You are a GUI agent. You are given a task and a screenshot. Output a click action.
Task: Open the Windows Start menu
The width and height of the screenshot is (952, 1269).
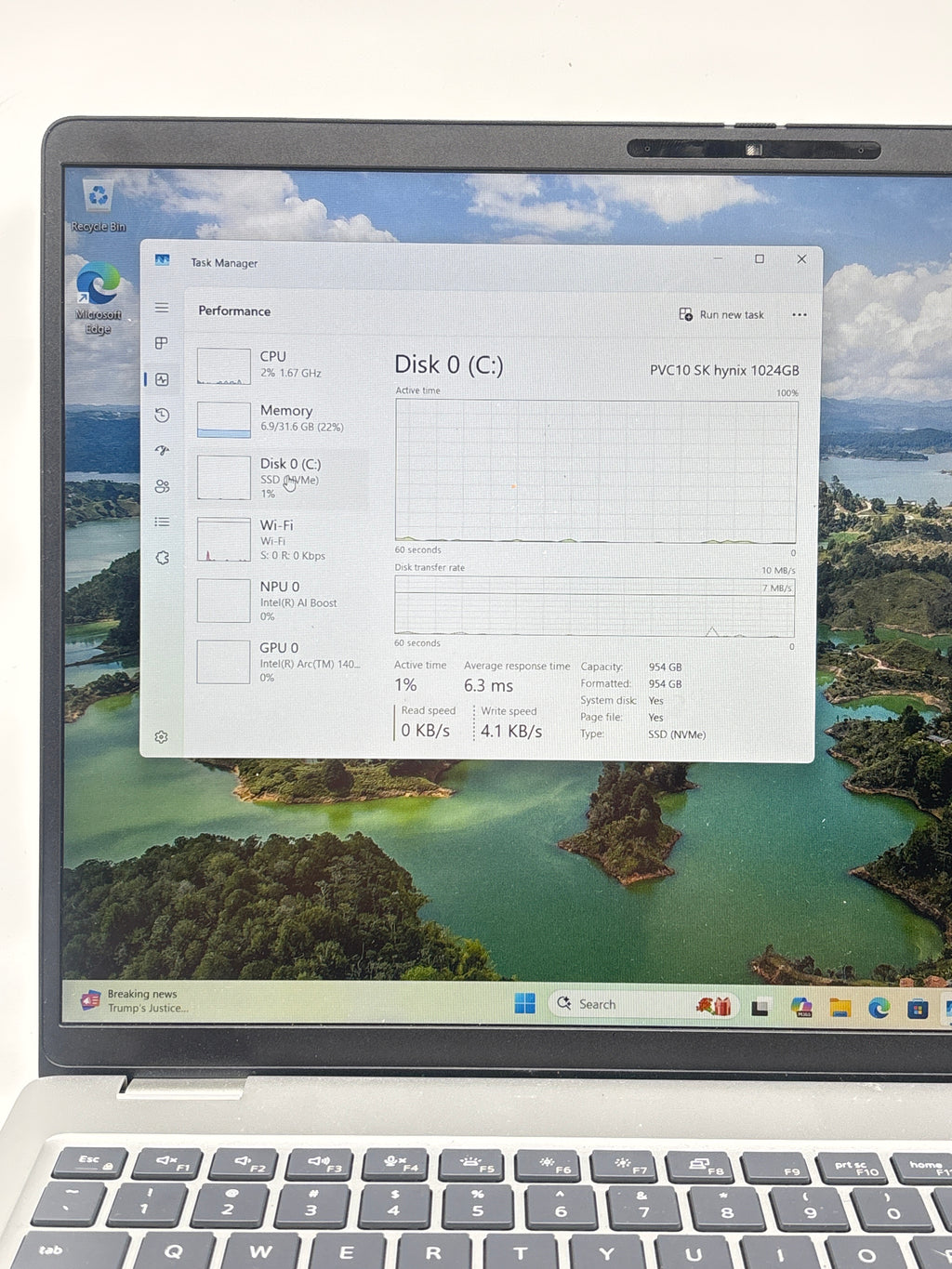[x=525, y=1004]
